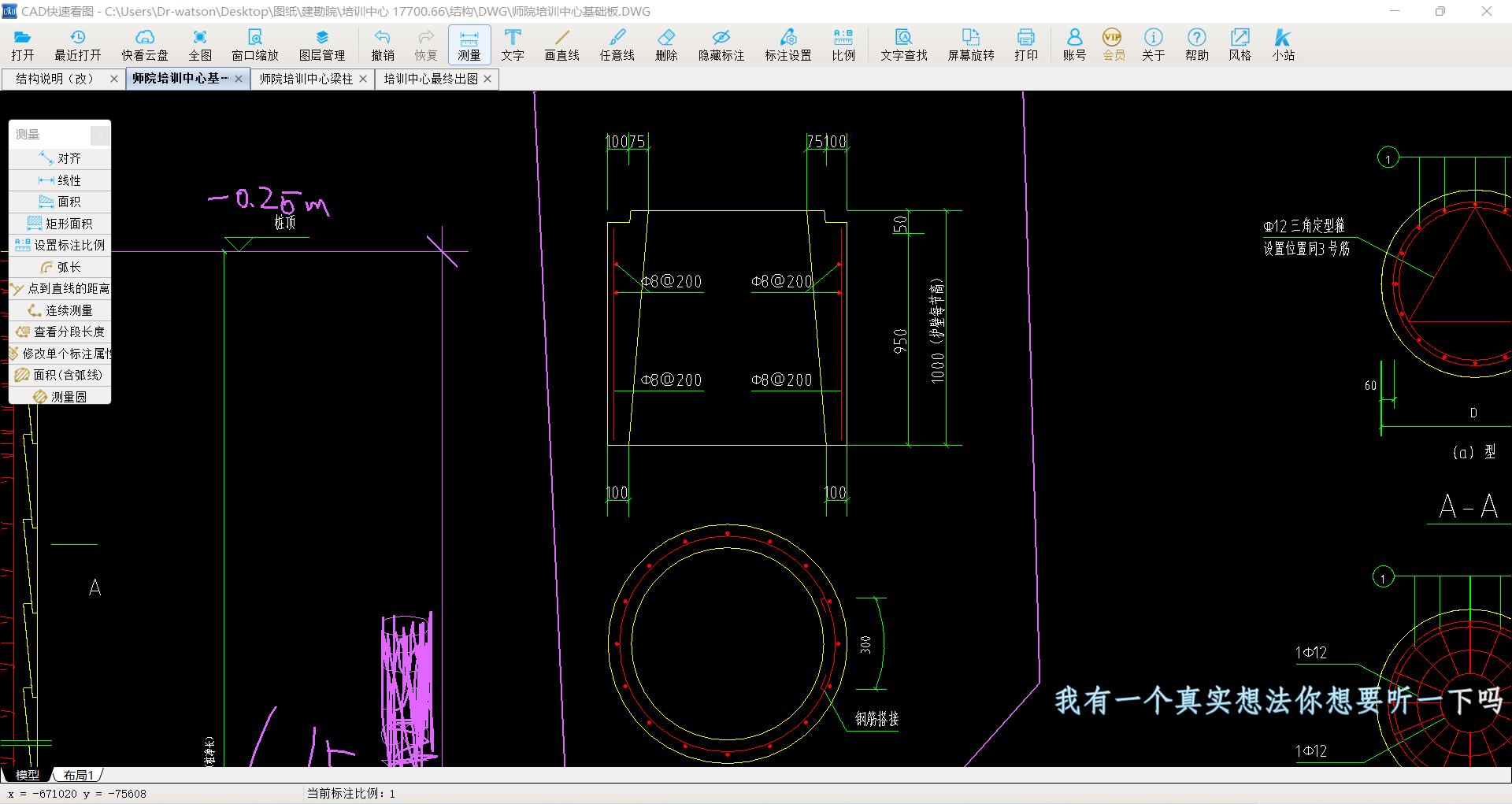Open the 关于 about icon
This screenshot has width=1512, height=804.
coord(1154,45)
